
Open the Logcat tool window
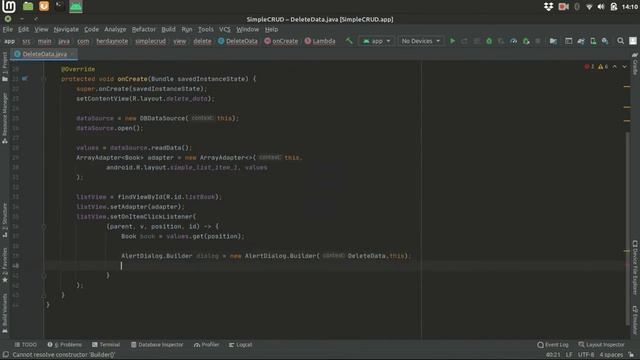[240, 345]
